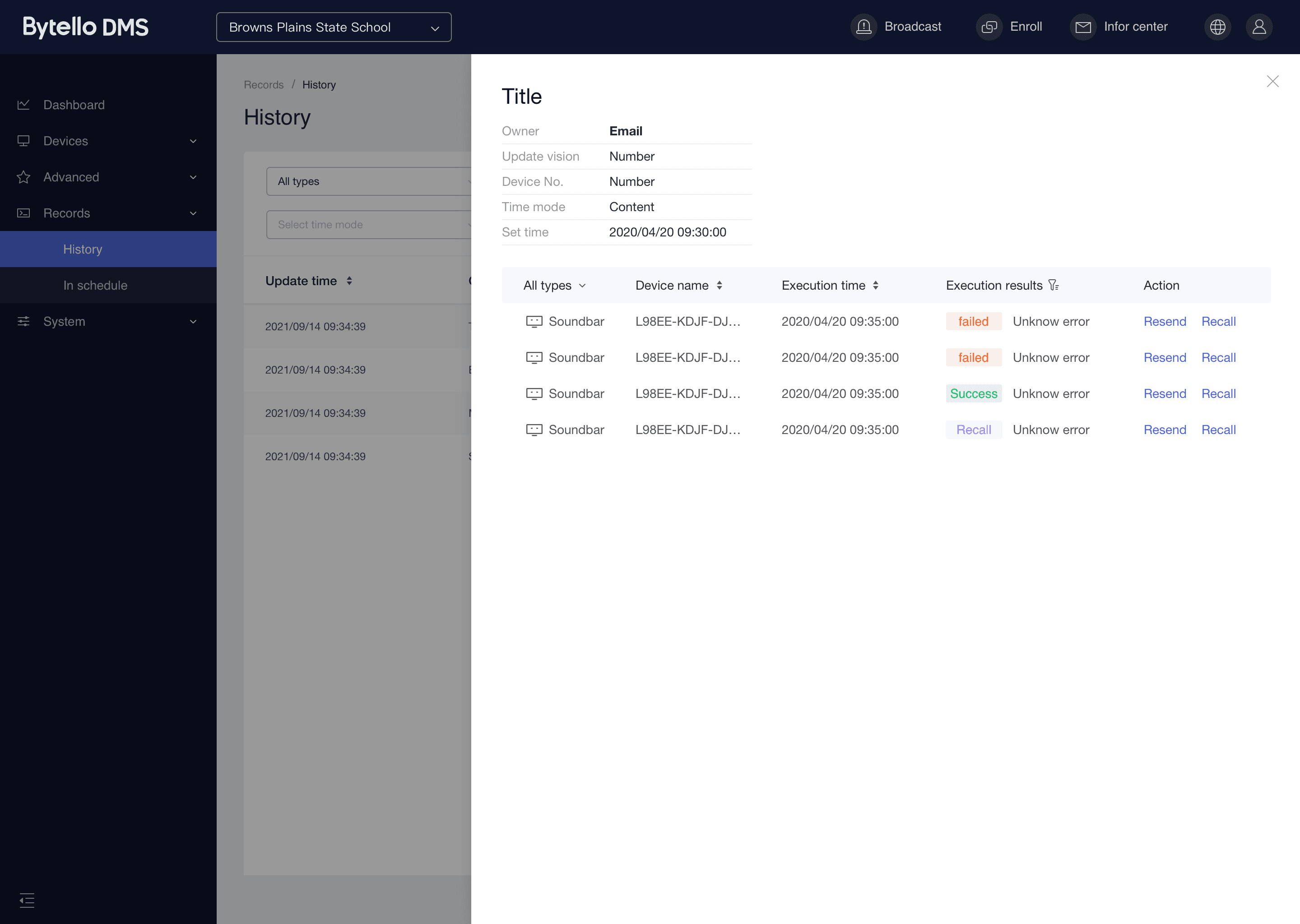1300x924 pixels.
Task: Click Success status badge
Action: pos(973,394)
